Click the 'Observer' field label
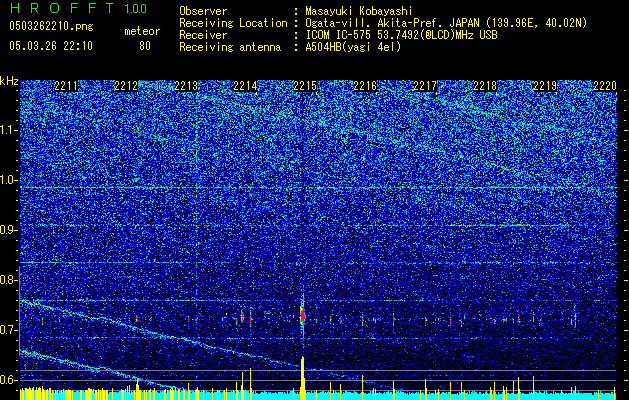The height and width of the screenshot is (400, 629). (203, 11)
